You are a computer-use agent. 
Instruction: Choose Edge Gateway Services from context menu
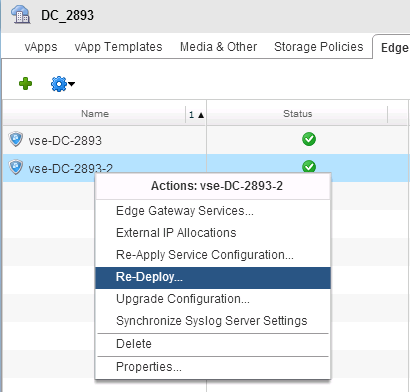click(213, 211)
